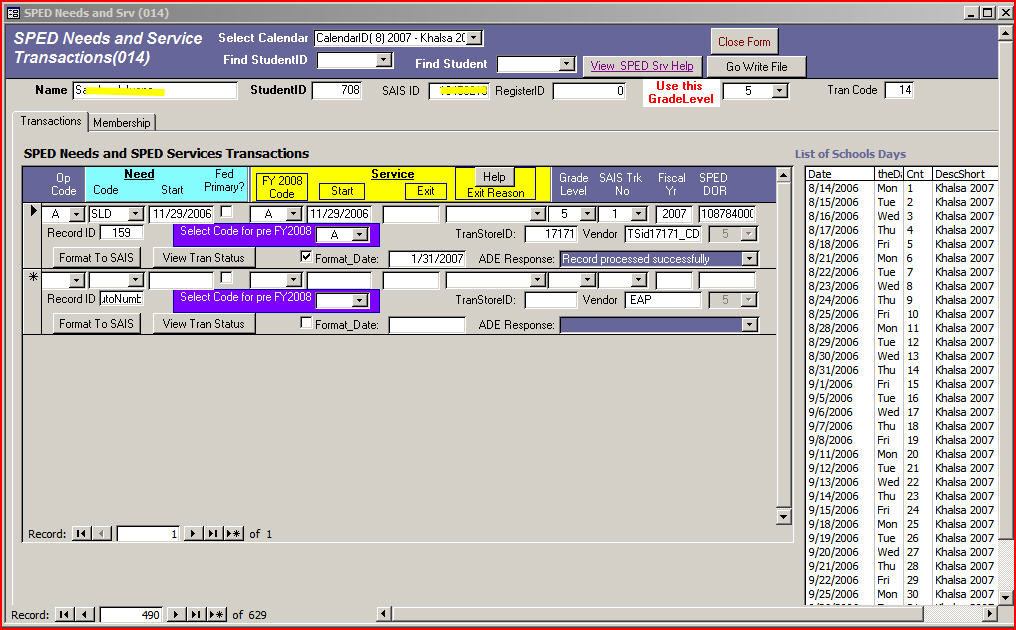
Task: Click Format To SAIS in new record row
Action: 96,323
